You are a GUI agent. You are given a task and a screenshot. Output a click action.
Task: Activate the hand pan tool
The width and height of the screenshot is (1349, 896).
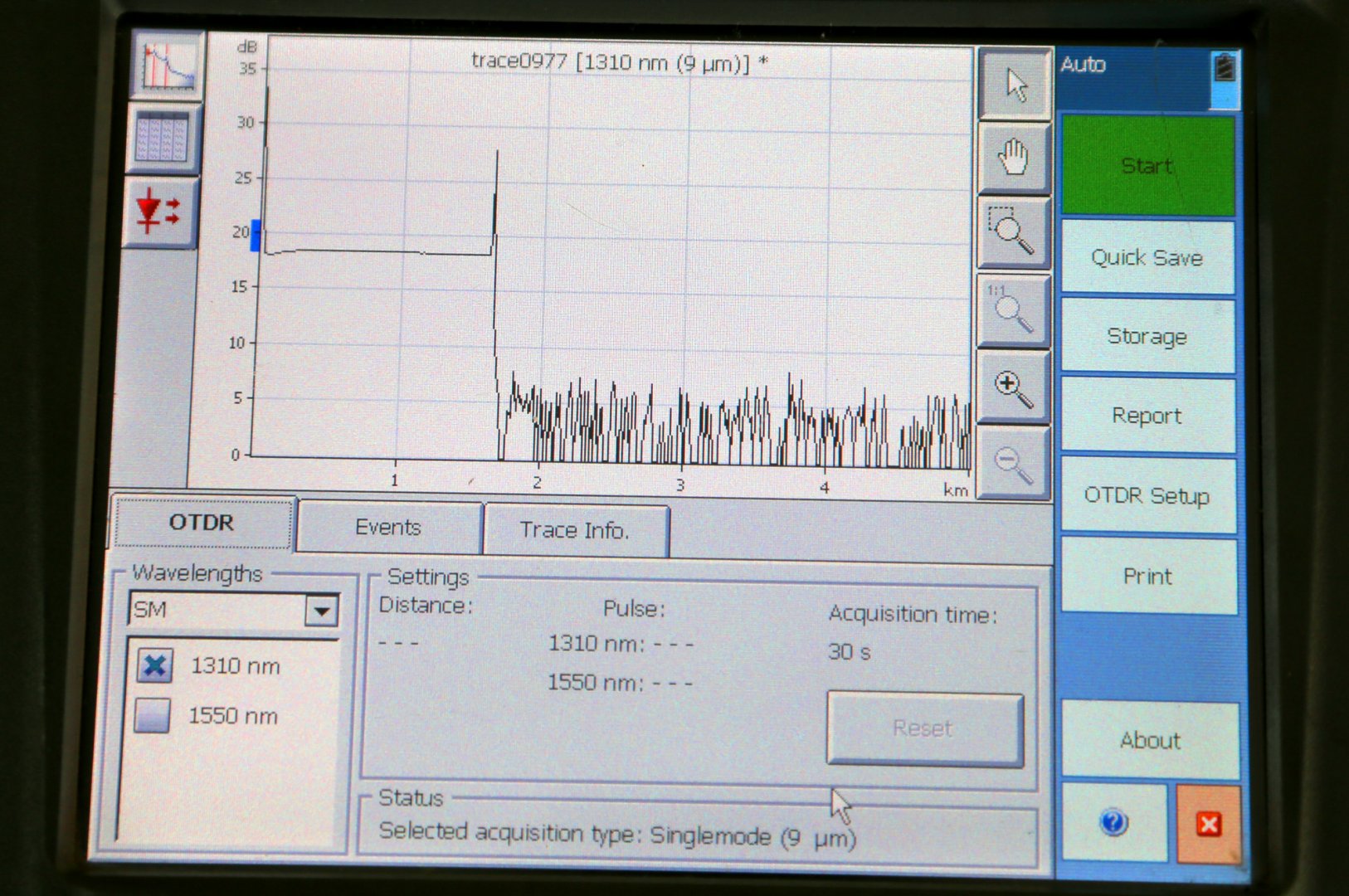pos(1013,158)
